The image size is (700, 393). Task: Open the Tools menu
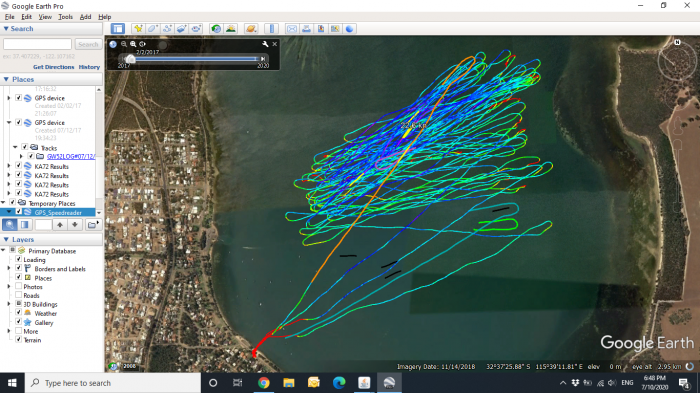(65, 17)
